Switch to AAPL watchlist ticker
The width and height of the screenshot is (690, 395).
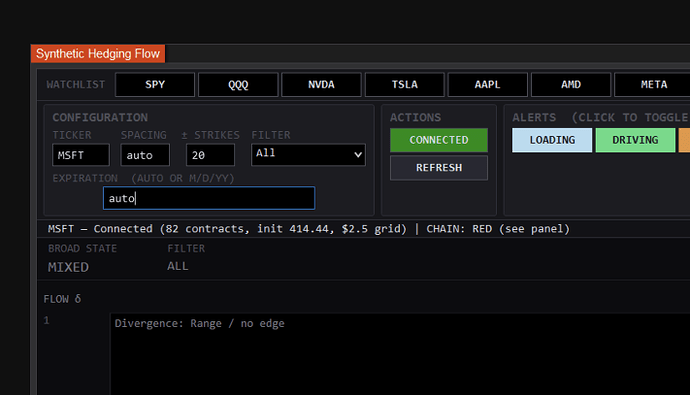click(x=488, y=84)
